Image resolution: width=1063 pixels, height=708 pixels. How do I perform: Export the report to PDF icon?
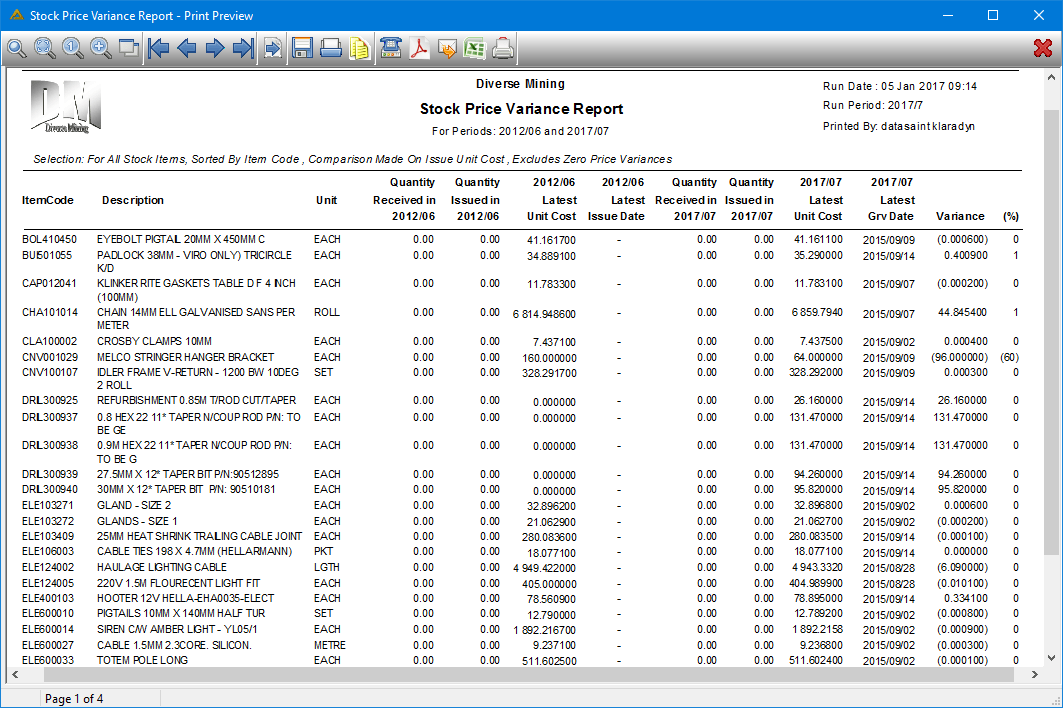point(419,48)
